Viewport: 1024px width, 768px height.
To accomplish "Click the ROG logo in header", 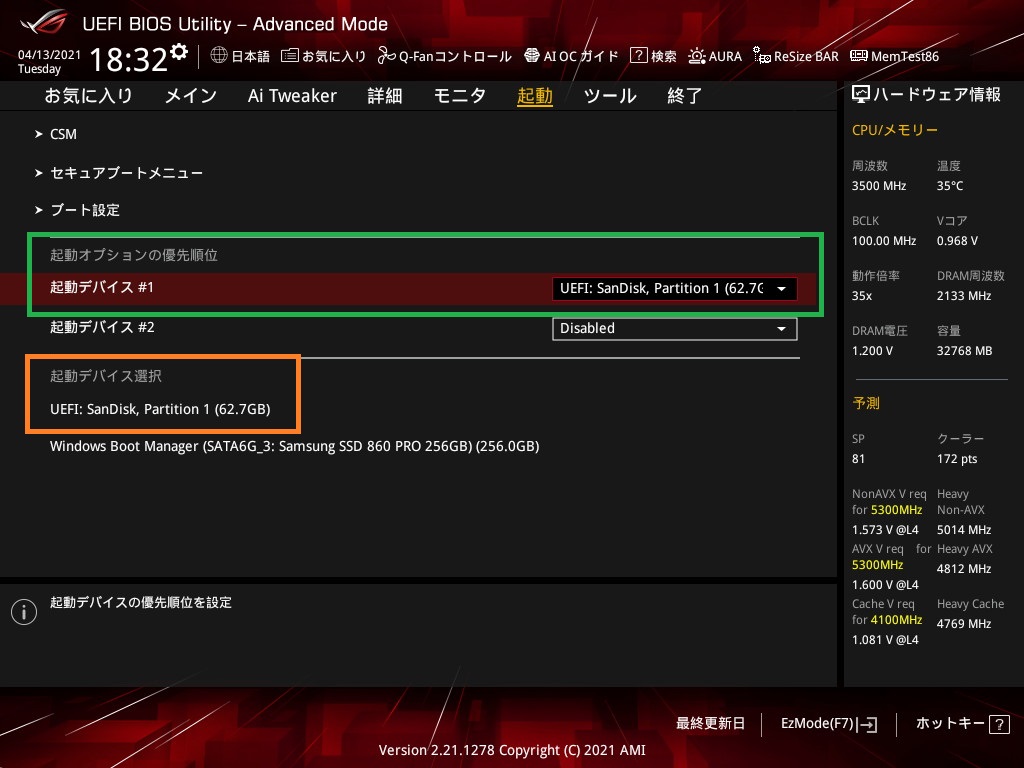I will click(44, 22).
